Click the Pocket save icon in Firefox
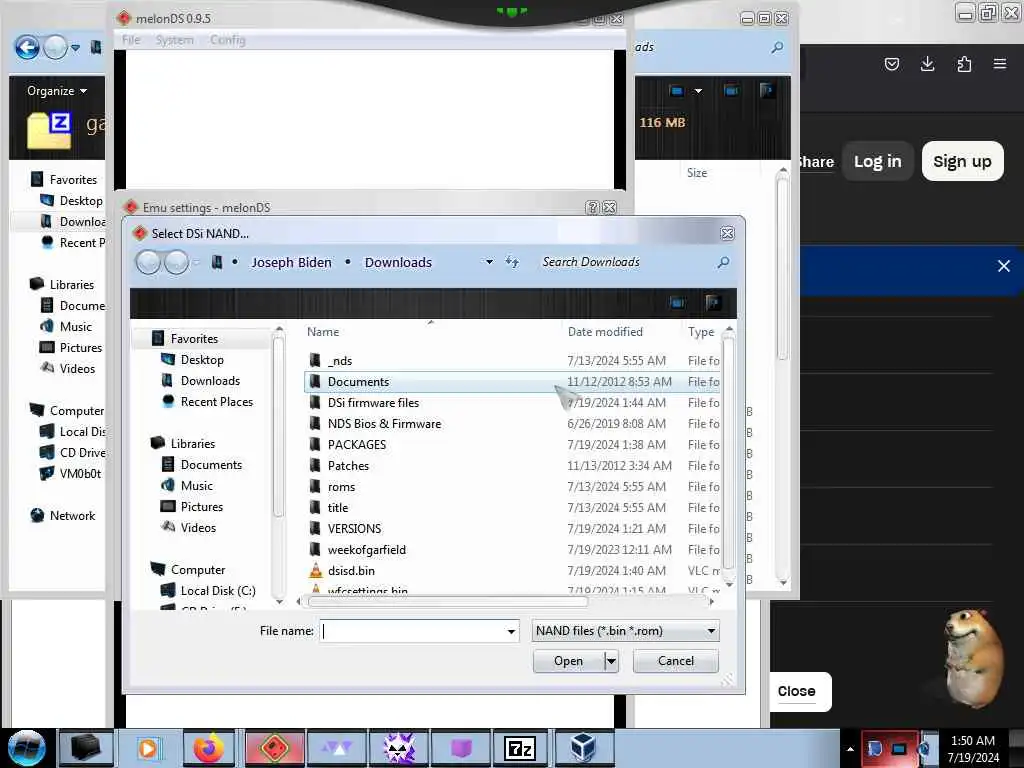1024x768 pixels. coord(891,63)
